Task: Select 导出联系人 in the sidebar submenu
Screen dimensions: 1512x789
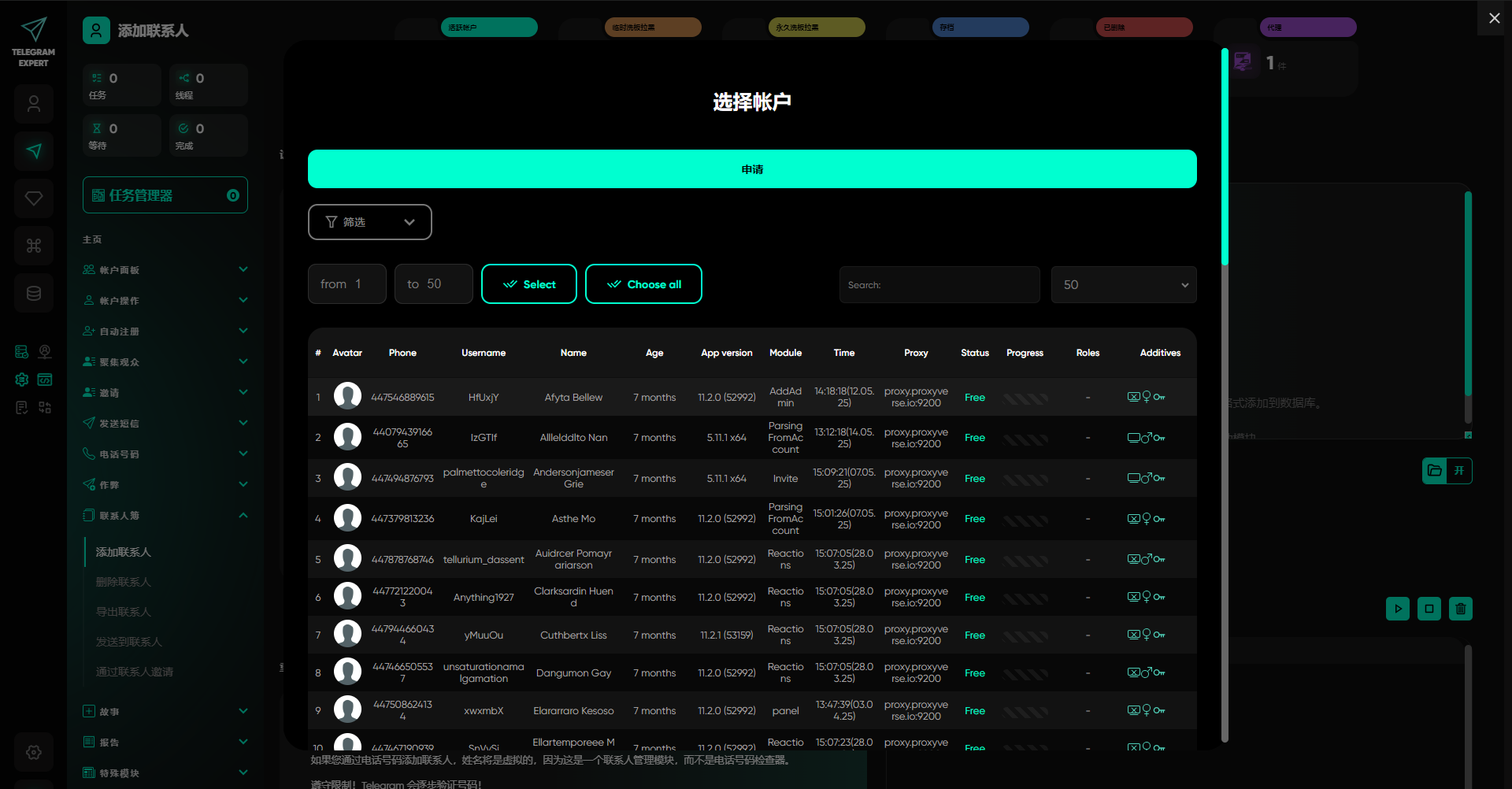Action: [x=123, y=612]
